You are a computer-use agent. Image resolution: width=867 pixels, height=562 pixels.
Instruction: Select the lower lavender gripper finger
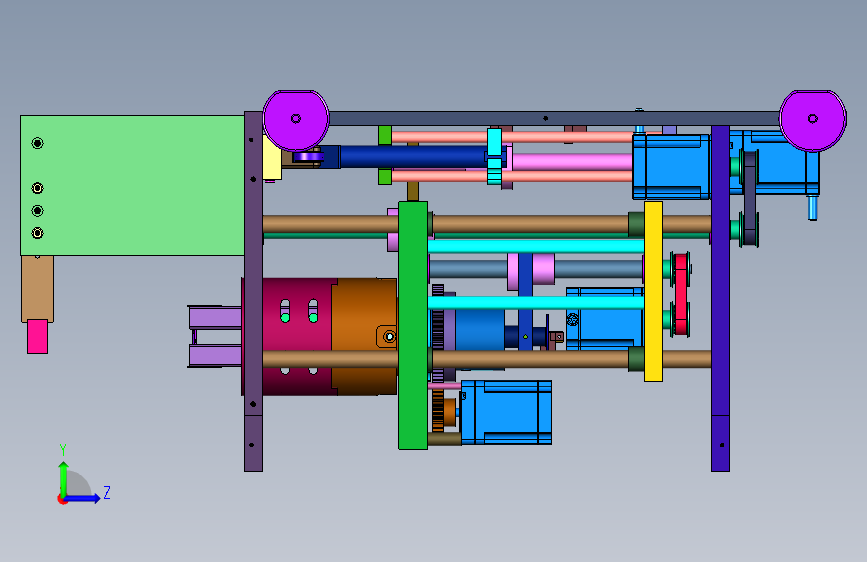pyautogui.click(x=215, y=355)
